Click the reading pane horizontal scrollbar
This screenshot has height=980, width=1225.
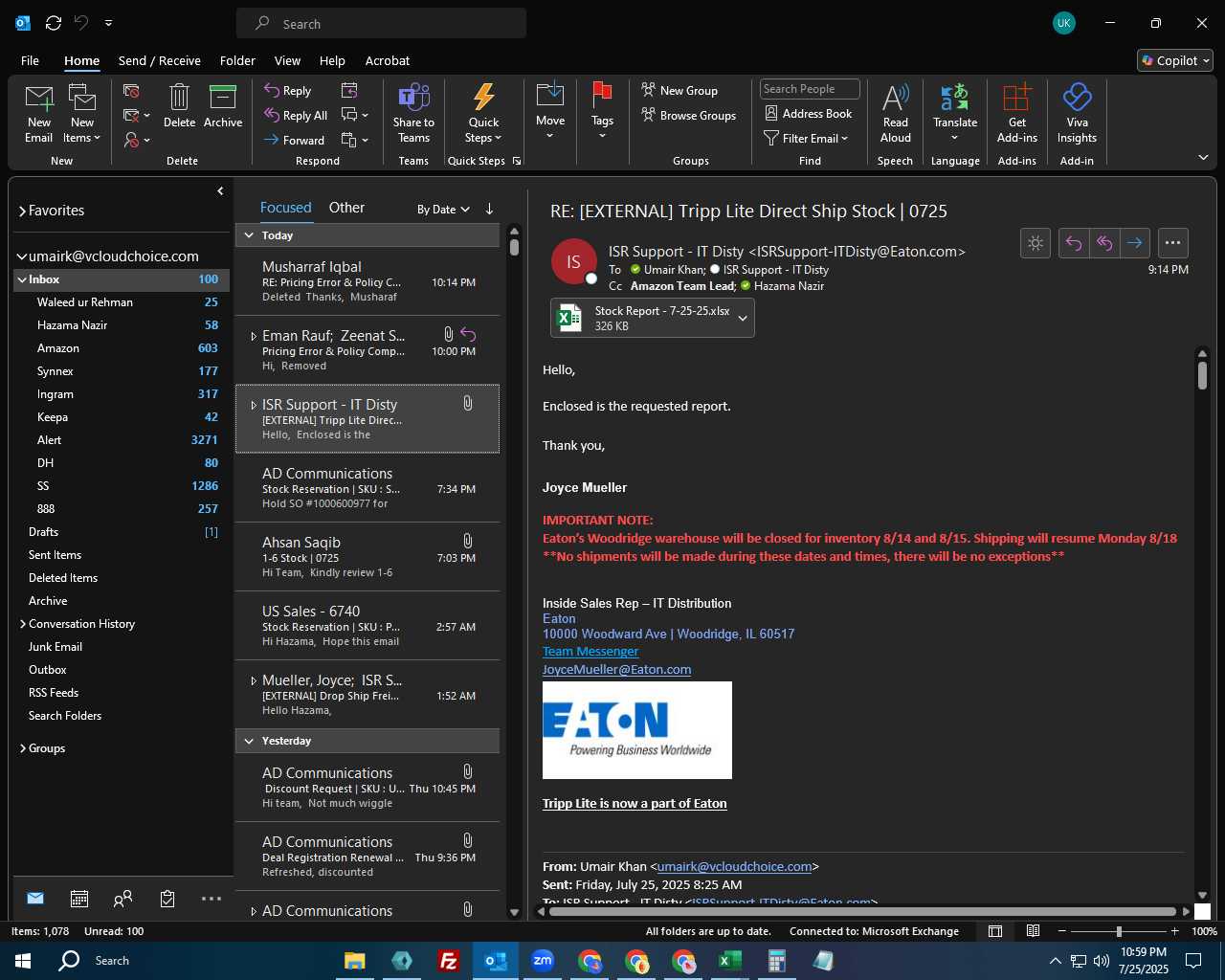pos(861,911)
